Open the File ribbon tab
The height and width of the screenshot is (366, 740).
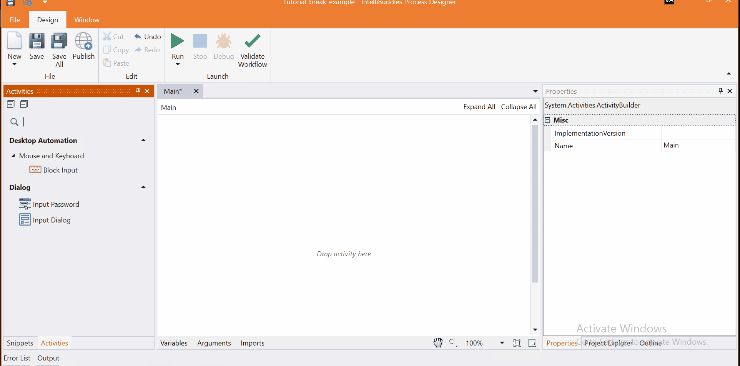pyautogui.click(x=15, y=20)
